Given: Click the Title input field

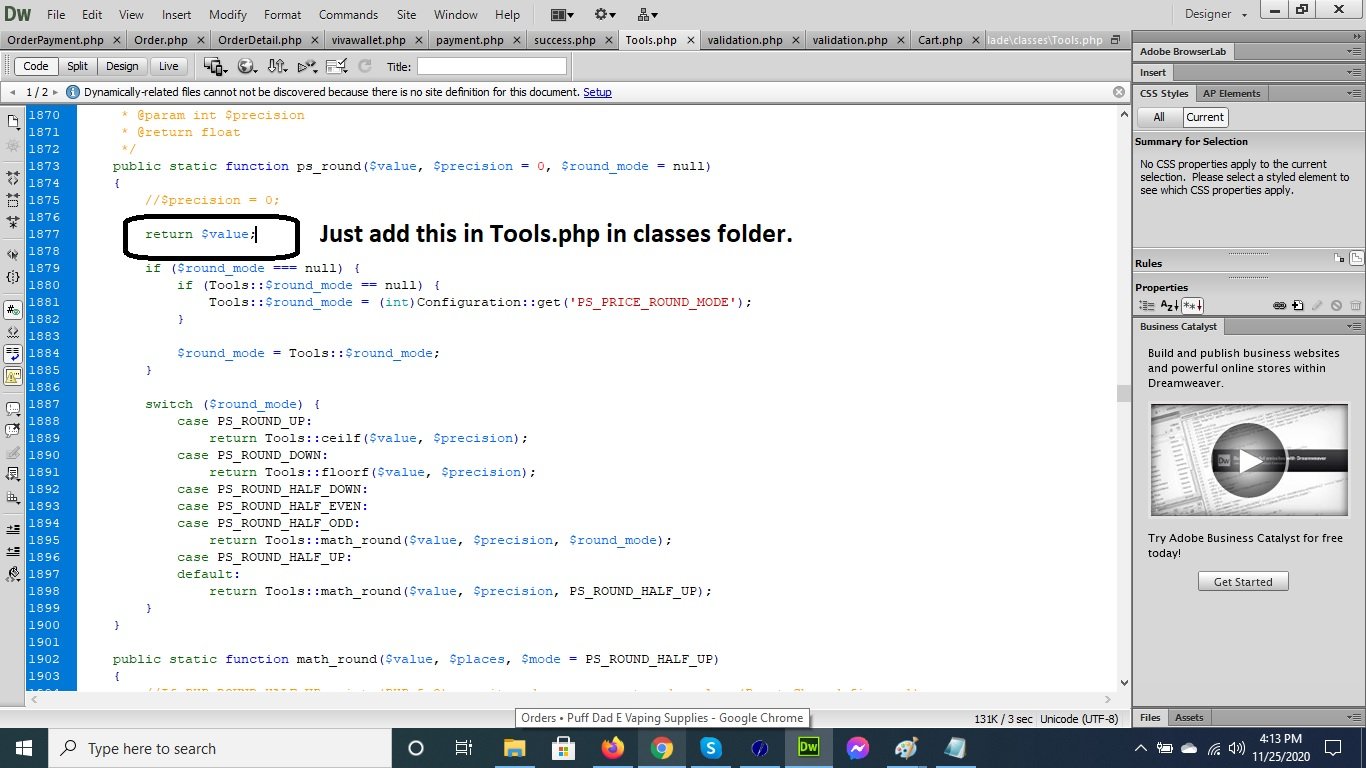Looking at the screenshot, I should pos(492,66).
